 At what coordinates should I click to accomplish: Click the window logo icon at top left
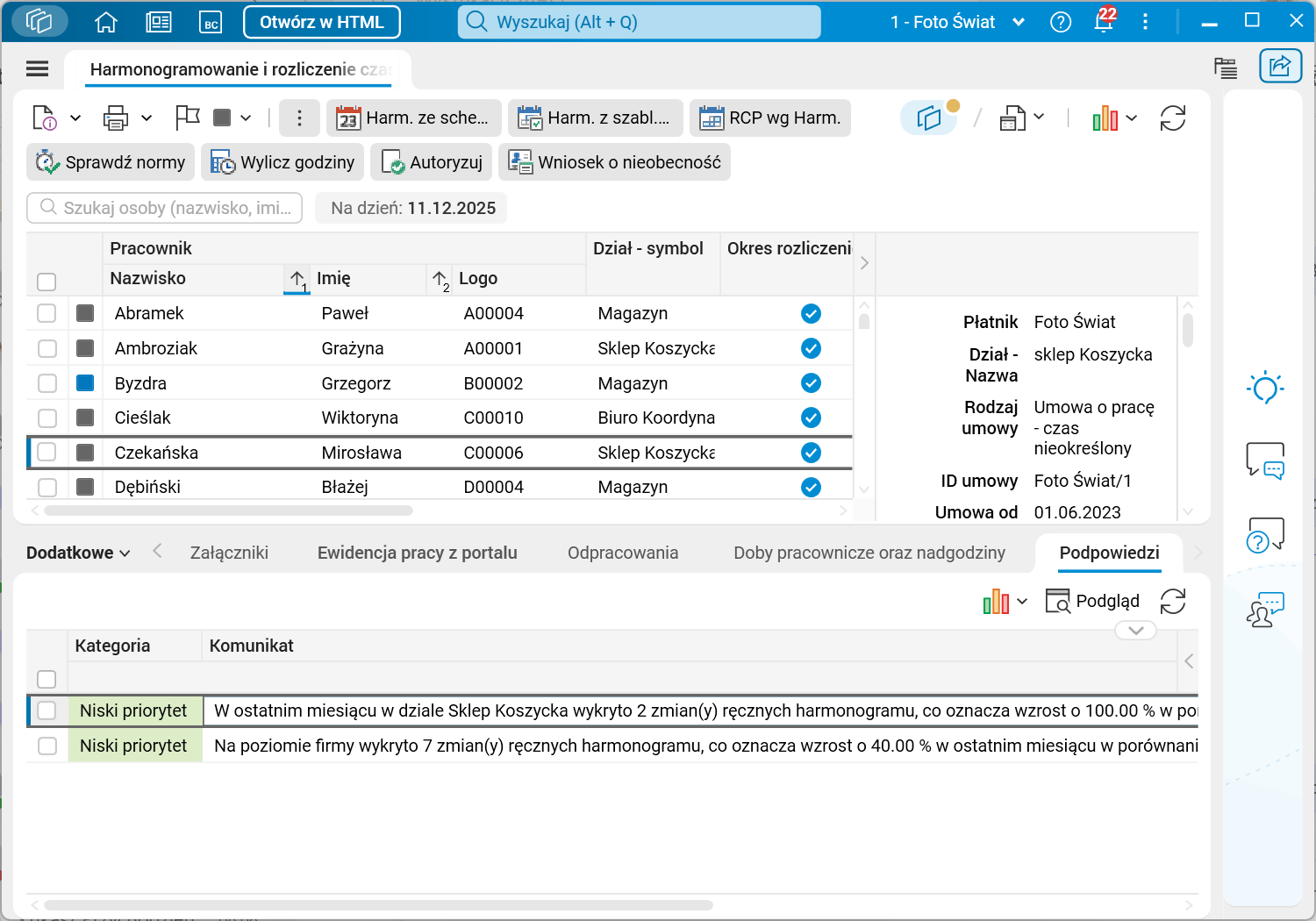39,21
